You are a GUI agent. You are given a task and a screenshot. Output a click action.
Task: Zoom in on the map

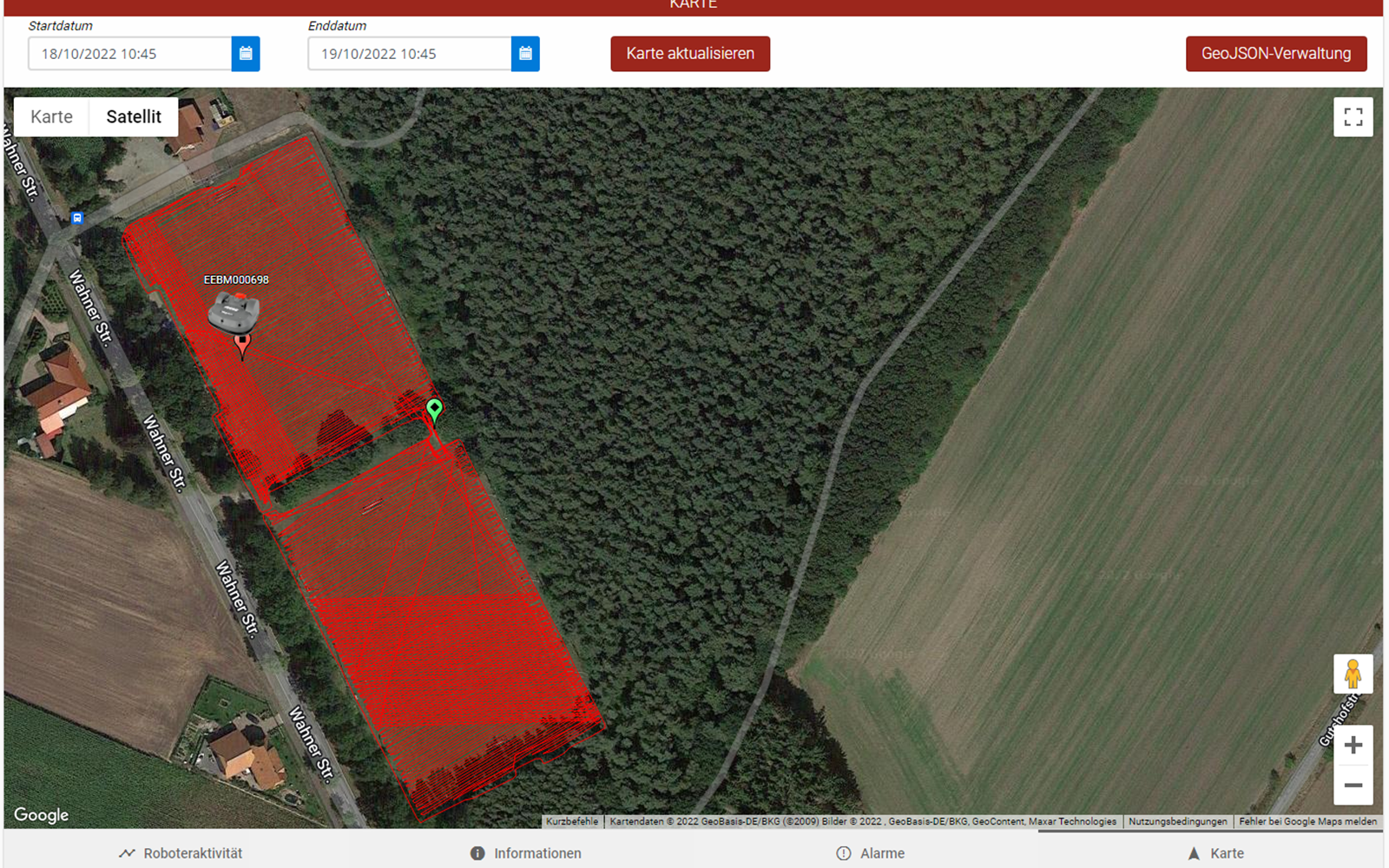tap(1353, 745)
